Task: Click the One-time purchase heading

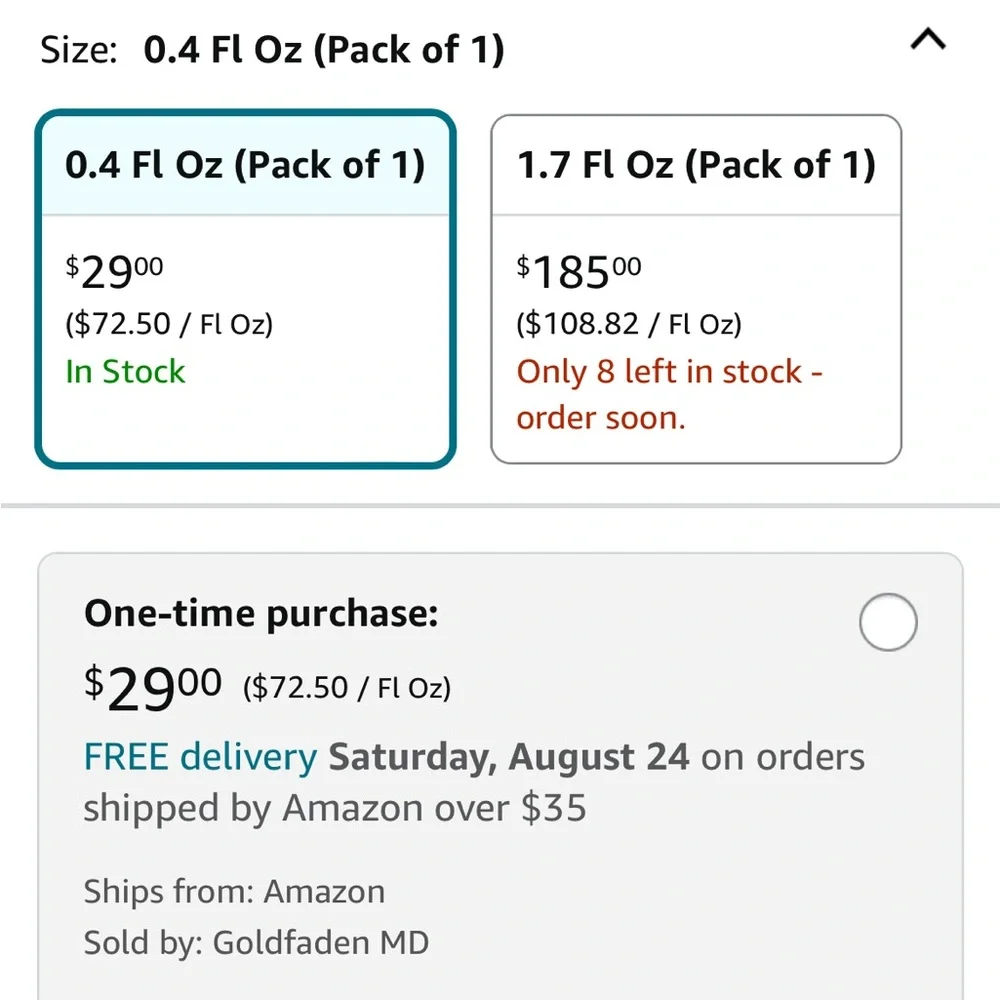Action: click(261, 614)
